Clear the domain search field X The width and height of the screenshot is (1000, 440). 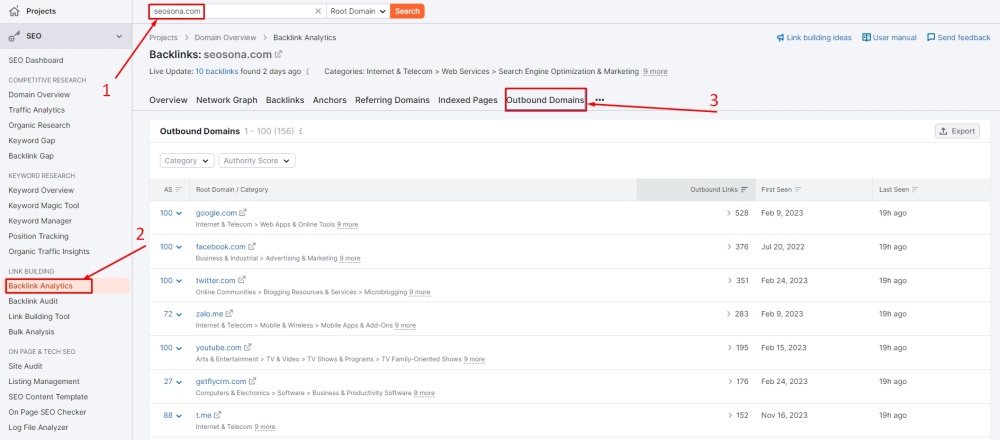318,11
